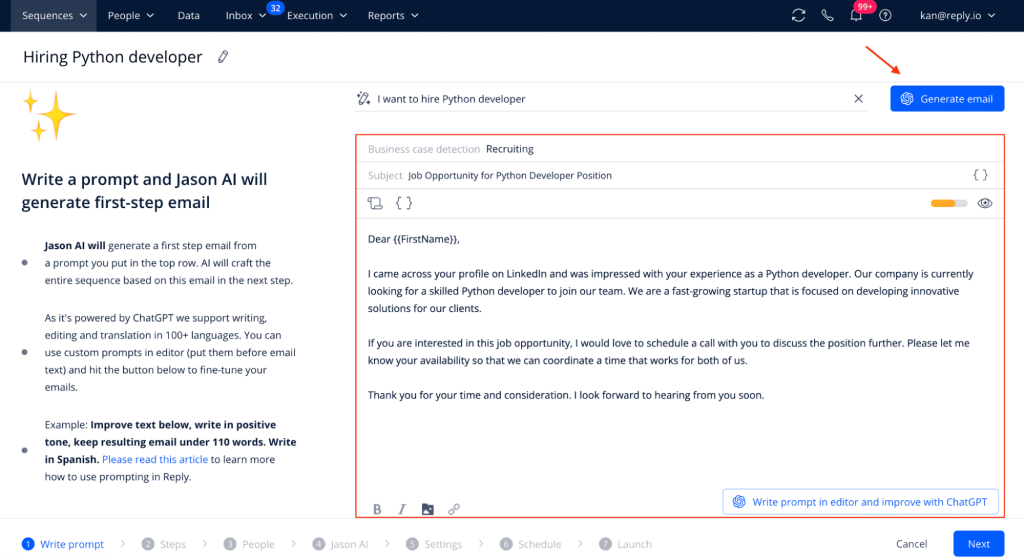Click Generate email button

pyautogui.click(x=947, y=99)
